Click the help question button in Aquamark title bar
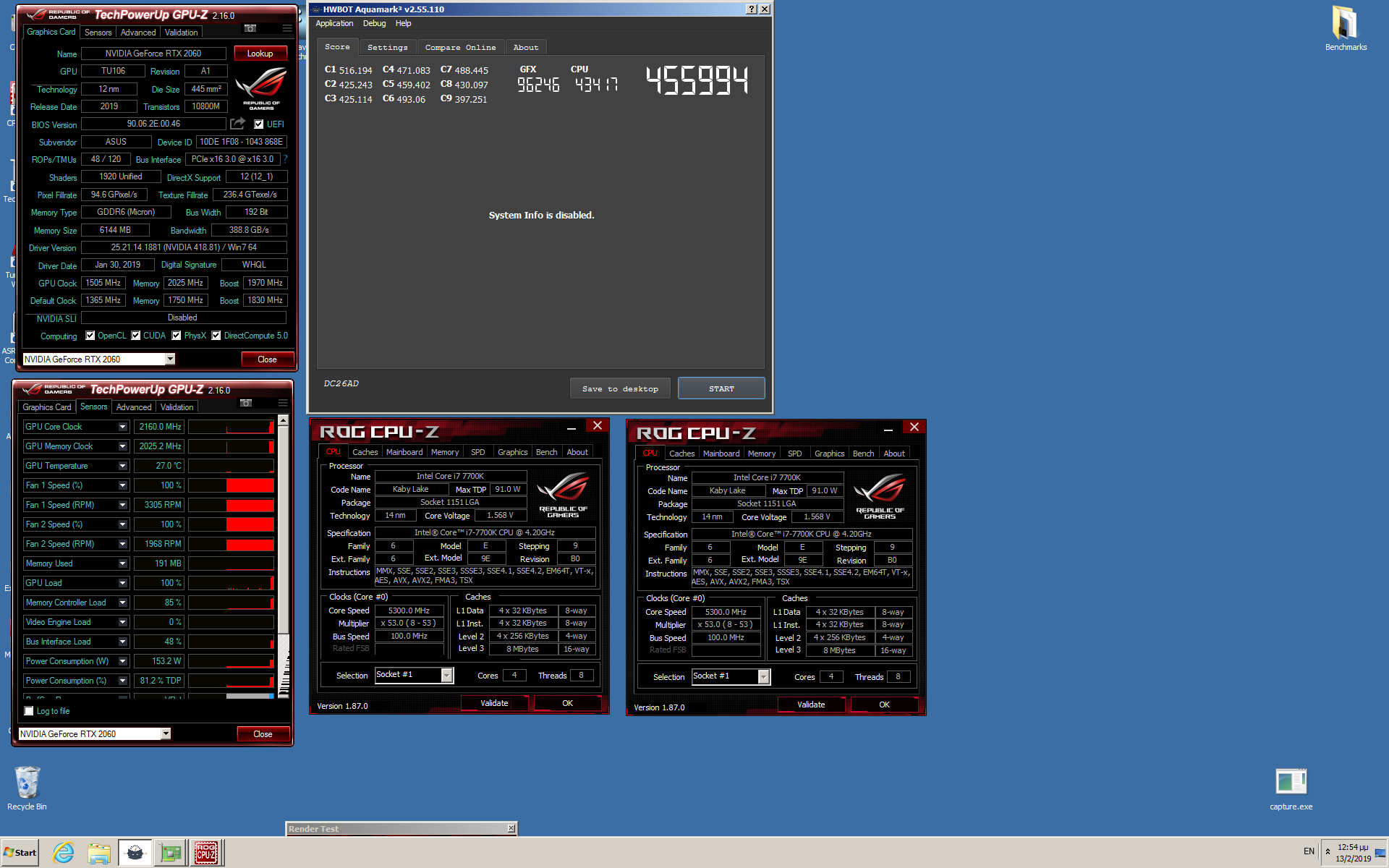This screenshot has width=1389, height=868. point(752,9)
